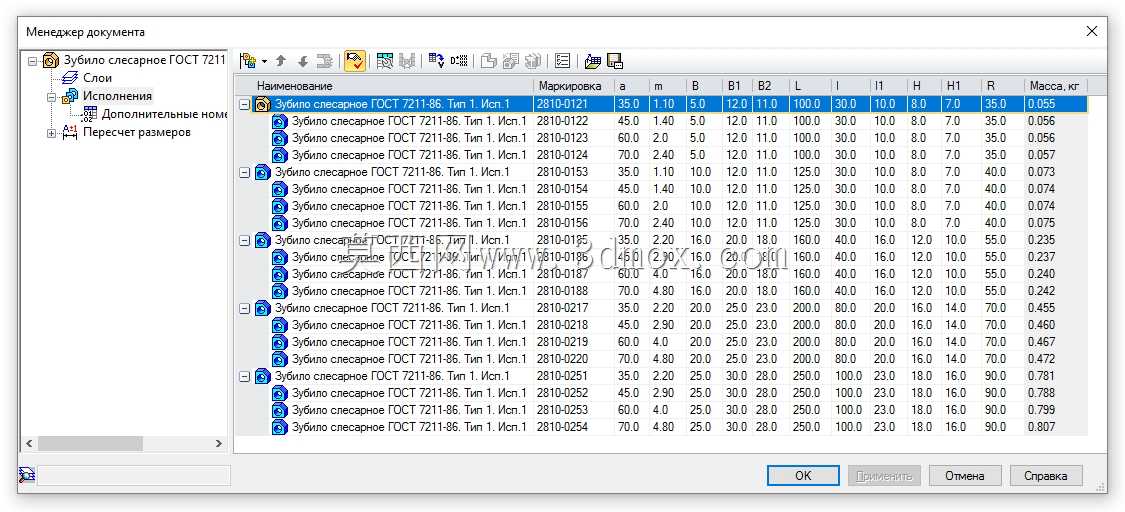
Task: Collapse the group row marked 2810-0121
Action: (244, 105)
